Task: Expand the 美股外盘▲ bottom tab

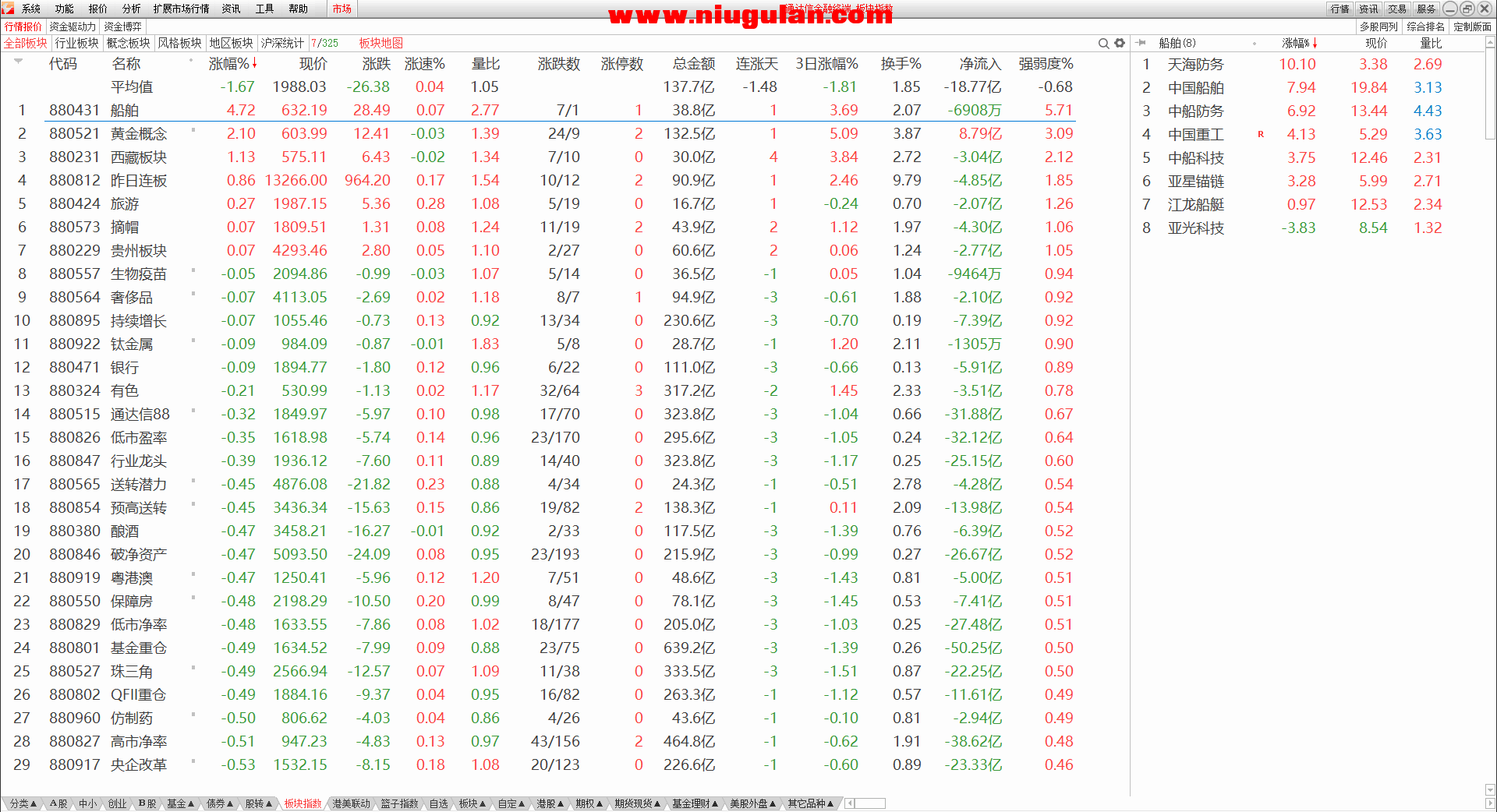Action: pyautogui.click(x=753, y=803)
